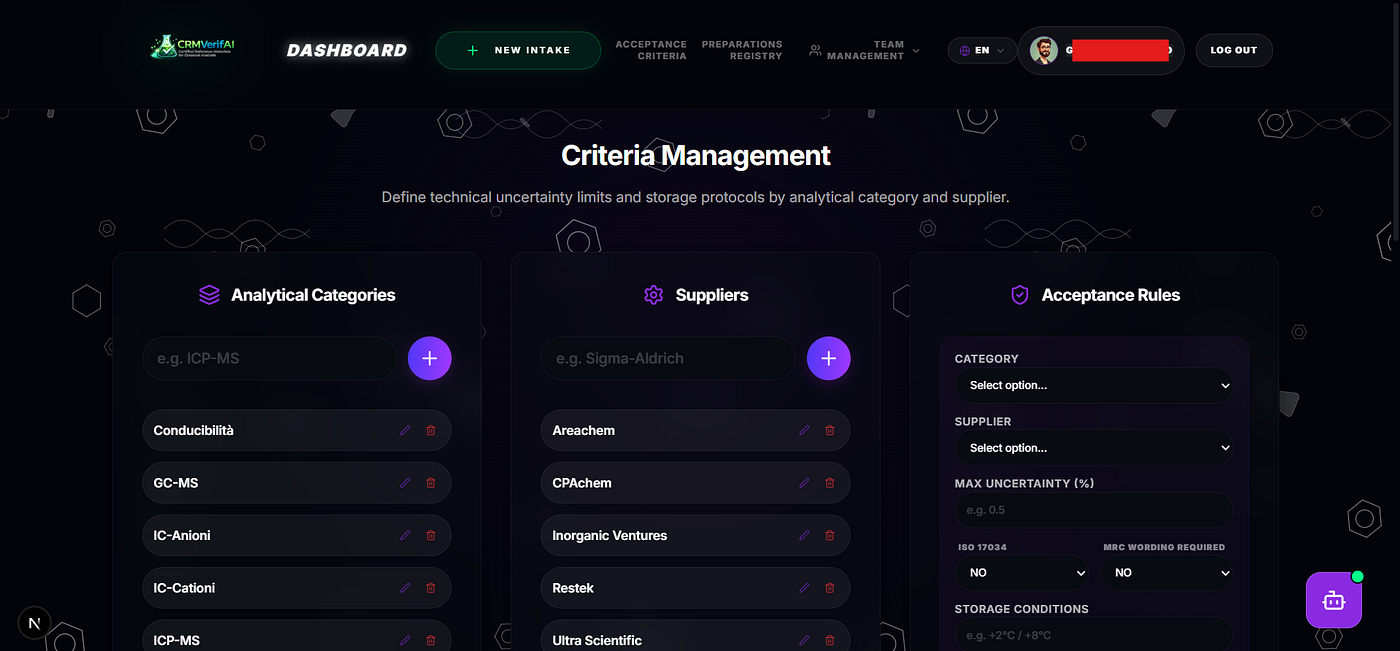The height and width of the screenshot is (651, 1400).
Task: Click the Suppliers gear icon
Action: coord(654,295)
